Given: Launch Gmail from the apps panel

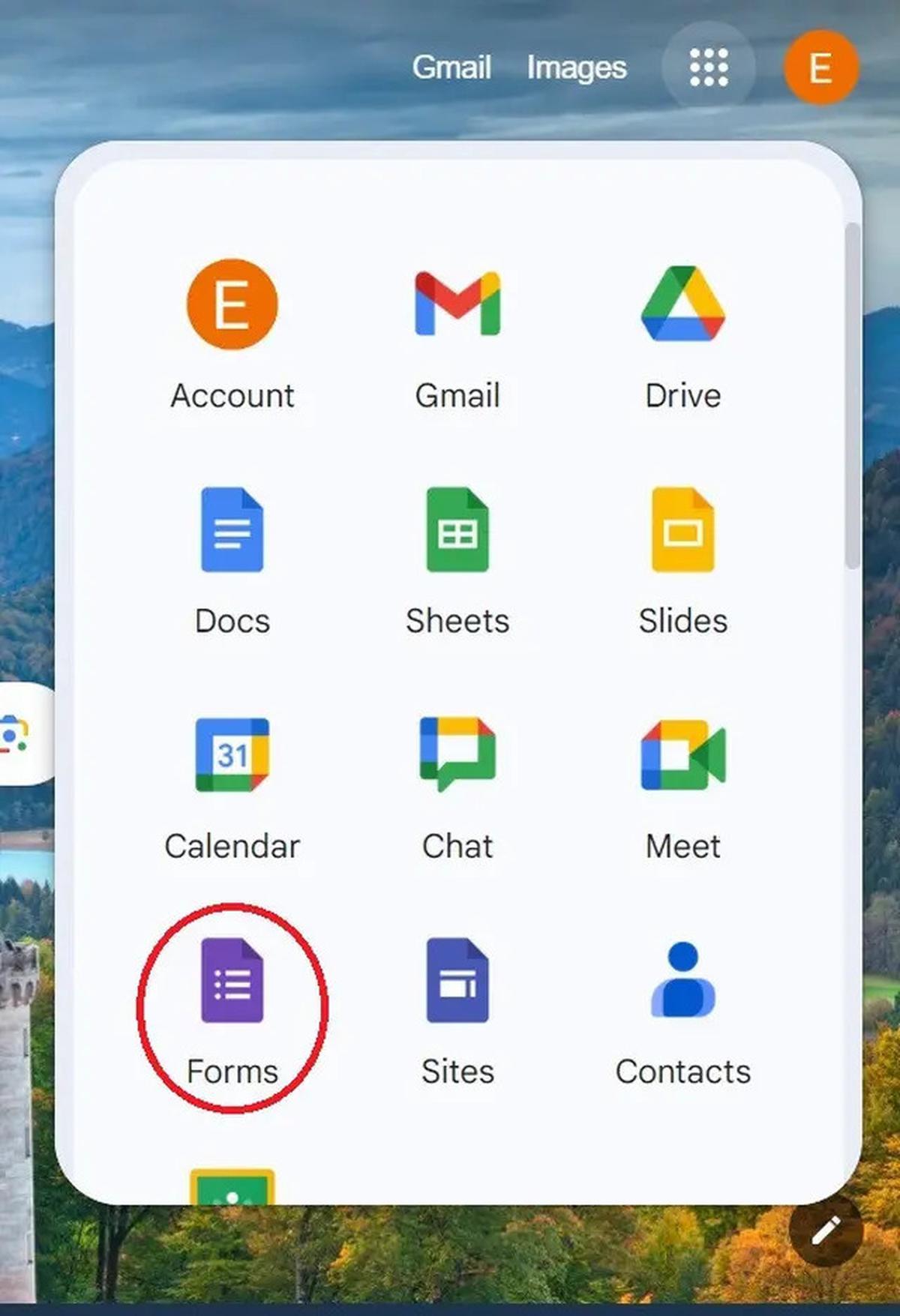Looking at the screenshot, I should (457, 304).
